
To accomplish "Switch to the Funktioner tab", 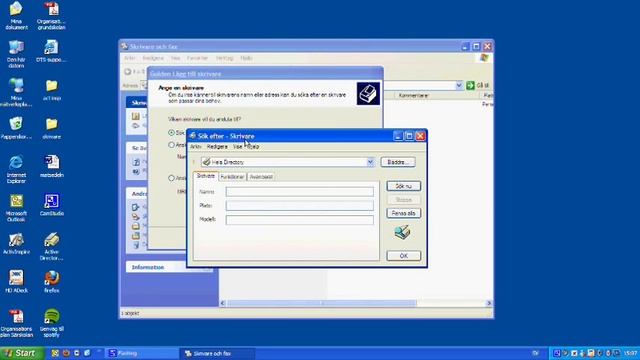I will pos(232,177).
